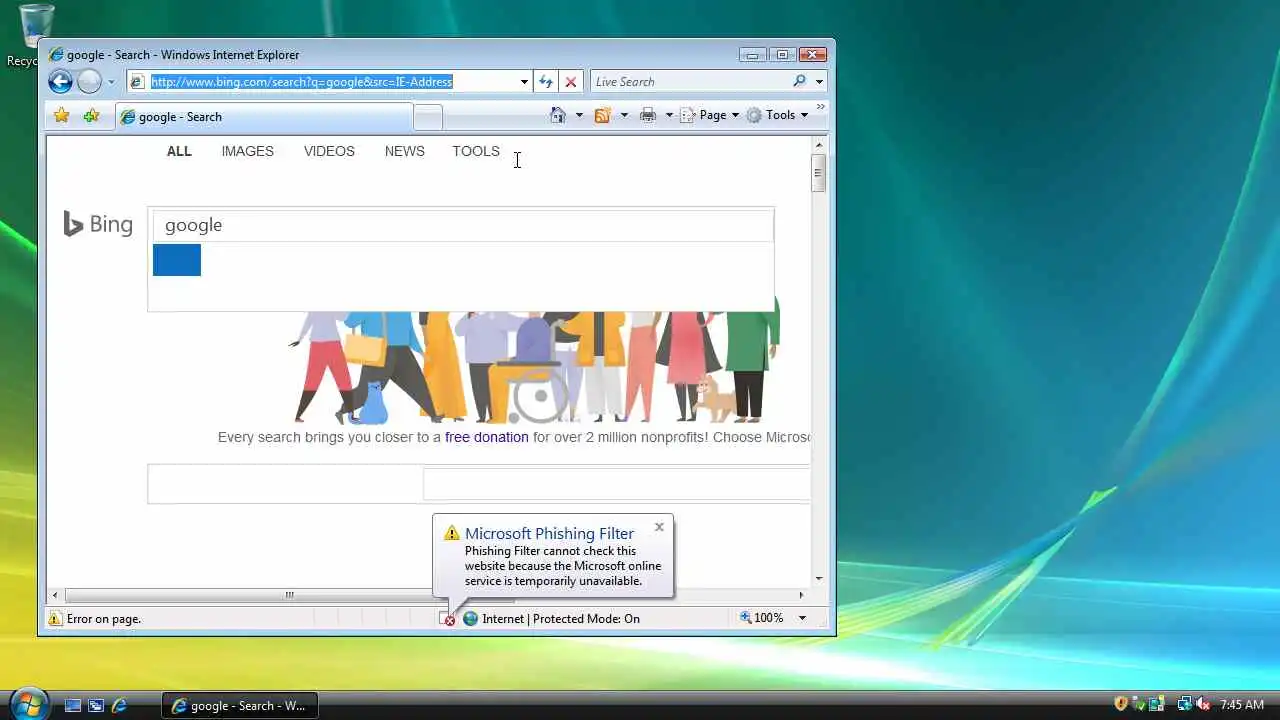The image size is (1280, 720).
Task: Click the Recycle Bin desktop icon
Action: coord(36,35)
